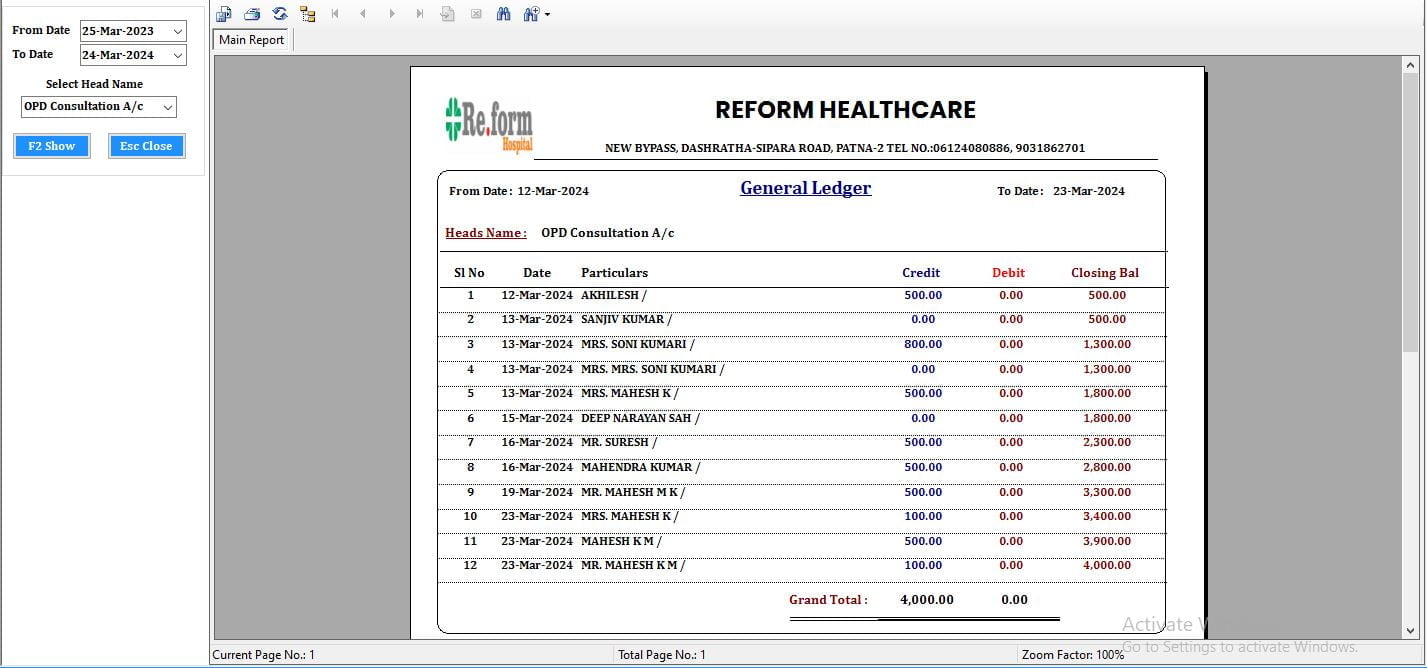Expand the Select Head Name combo box
This screenshot has height=668, width=1427.
click(168, 107)
